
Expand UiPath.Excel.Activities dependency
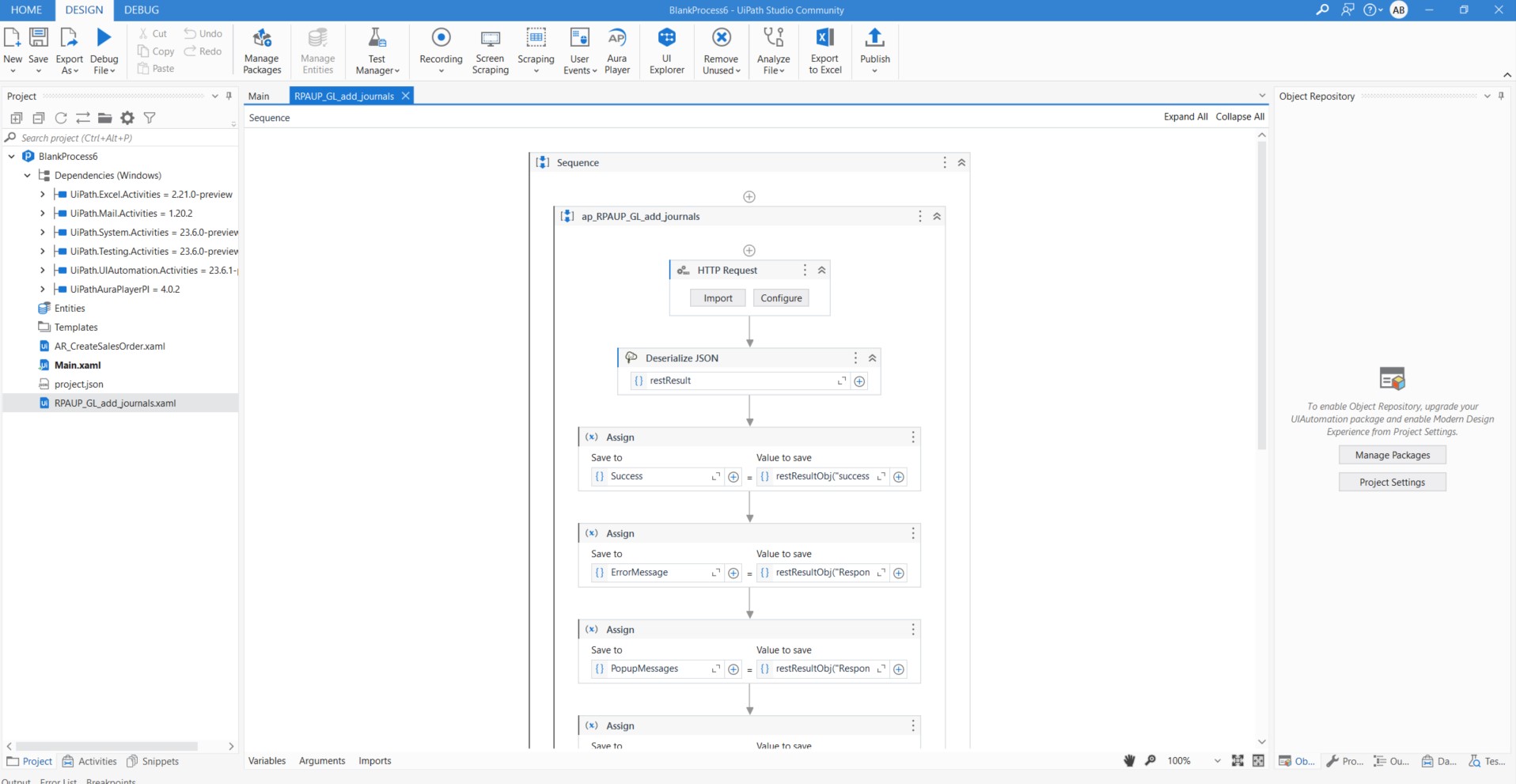click(x=43, y=195)
